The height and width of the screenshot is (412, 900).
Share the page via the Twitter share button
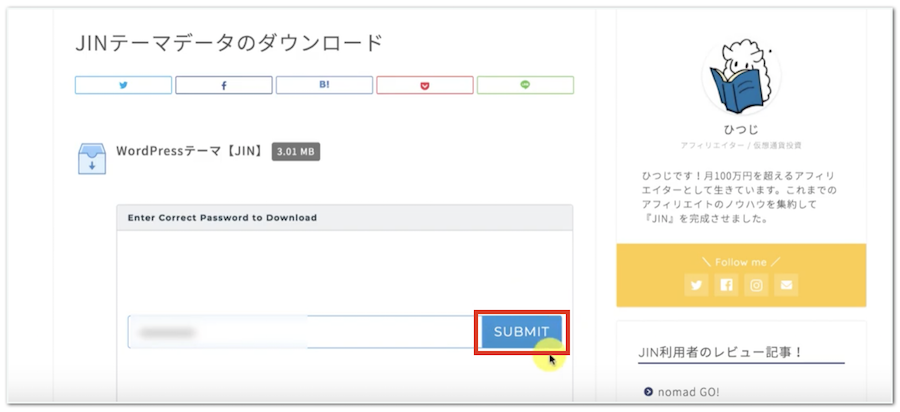tap(123, 85)
